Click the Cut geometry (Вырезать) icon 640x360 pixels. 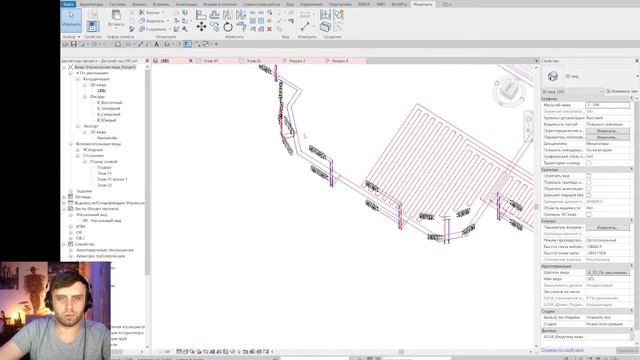click(142, 21)
